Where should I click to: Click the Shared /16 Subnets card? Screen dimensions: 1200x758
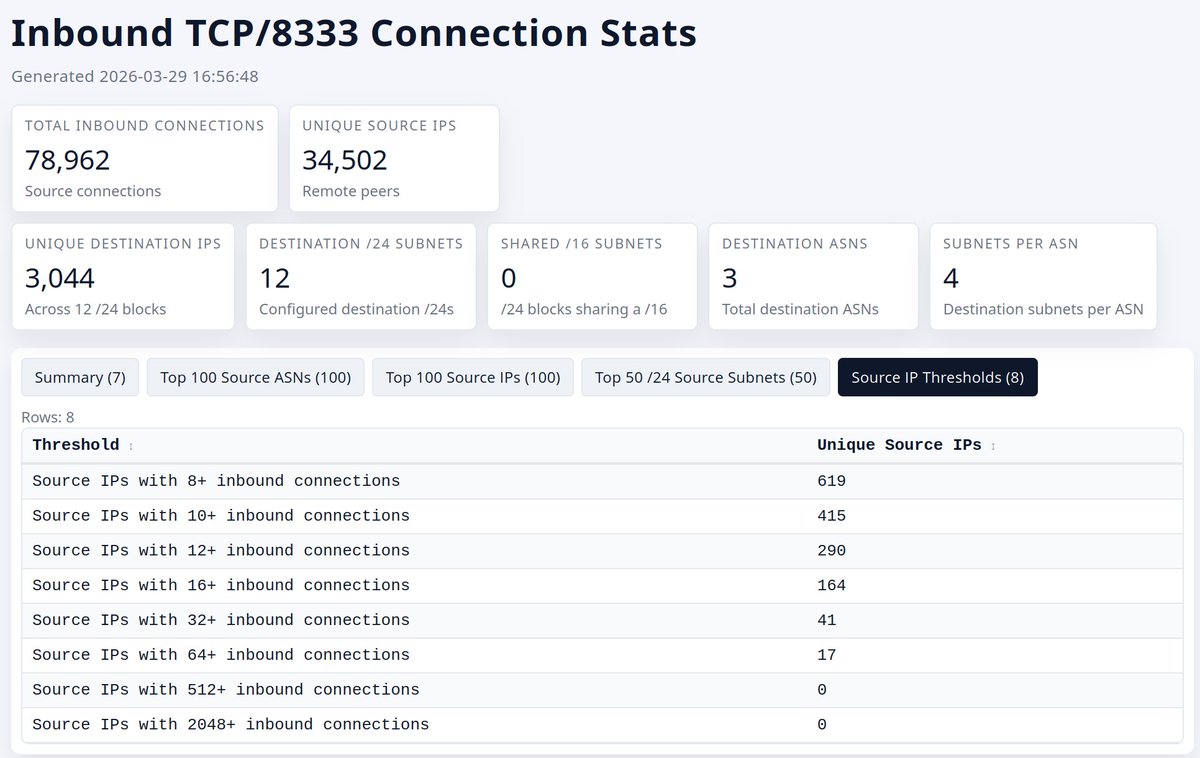click(x=592, y=276)
